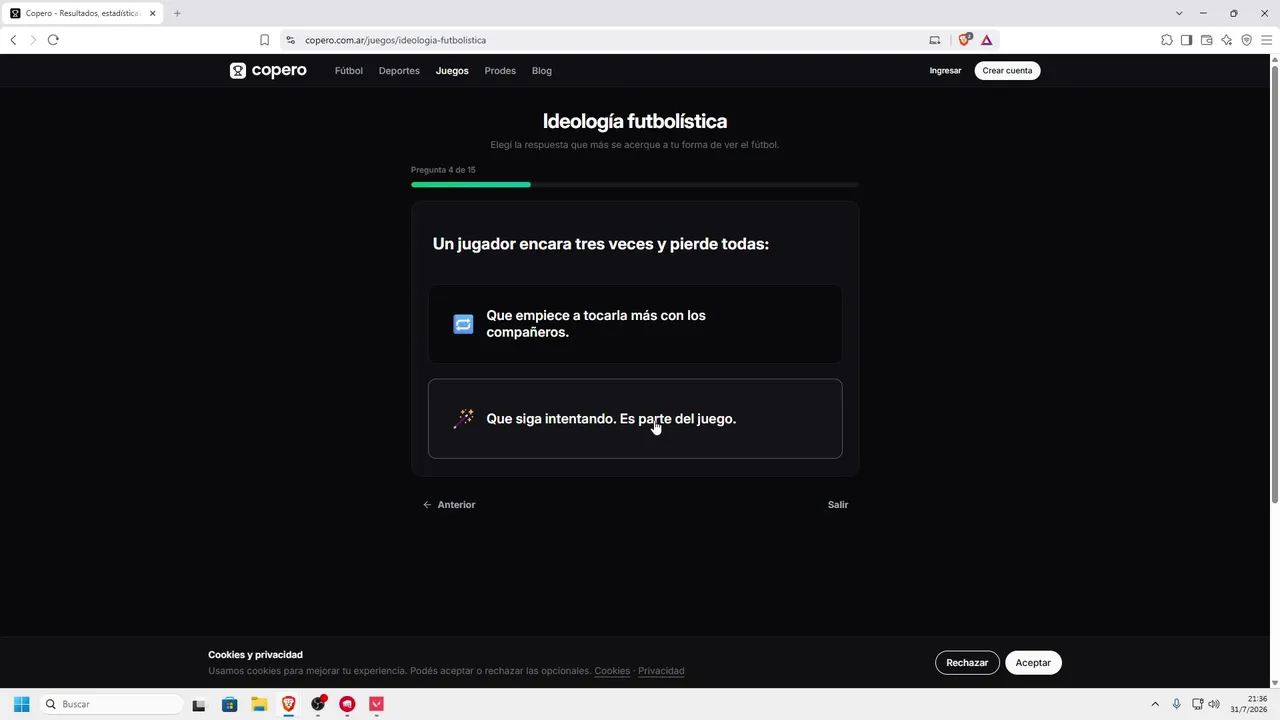
Task: Open network settings tray icon
Action: [x=1197, y=704]
